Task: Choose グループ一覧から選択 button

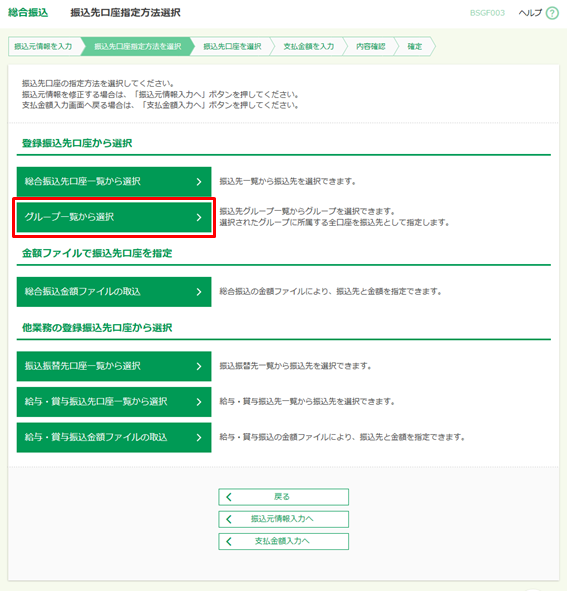Action: [x=114, y=217]
